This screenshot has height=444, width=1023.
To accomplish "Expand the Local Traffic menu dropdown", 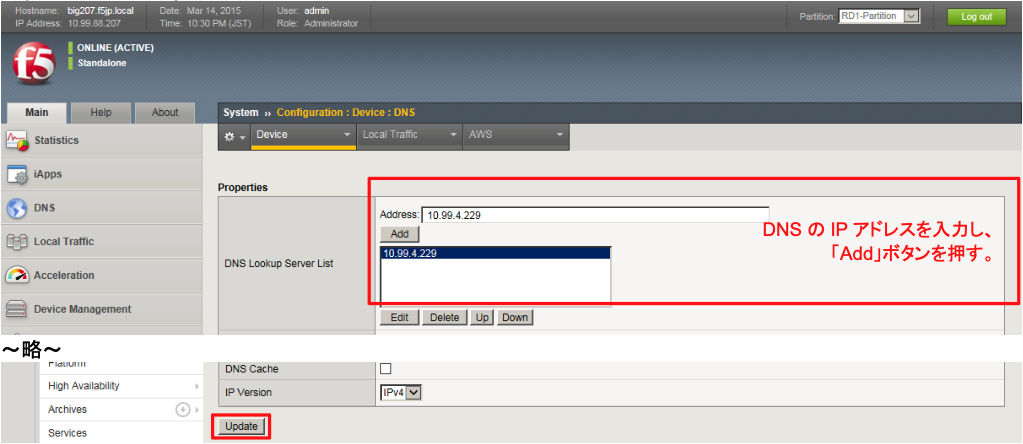I will [x=453, y=135].
